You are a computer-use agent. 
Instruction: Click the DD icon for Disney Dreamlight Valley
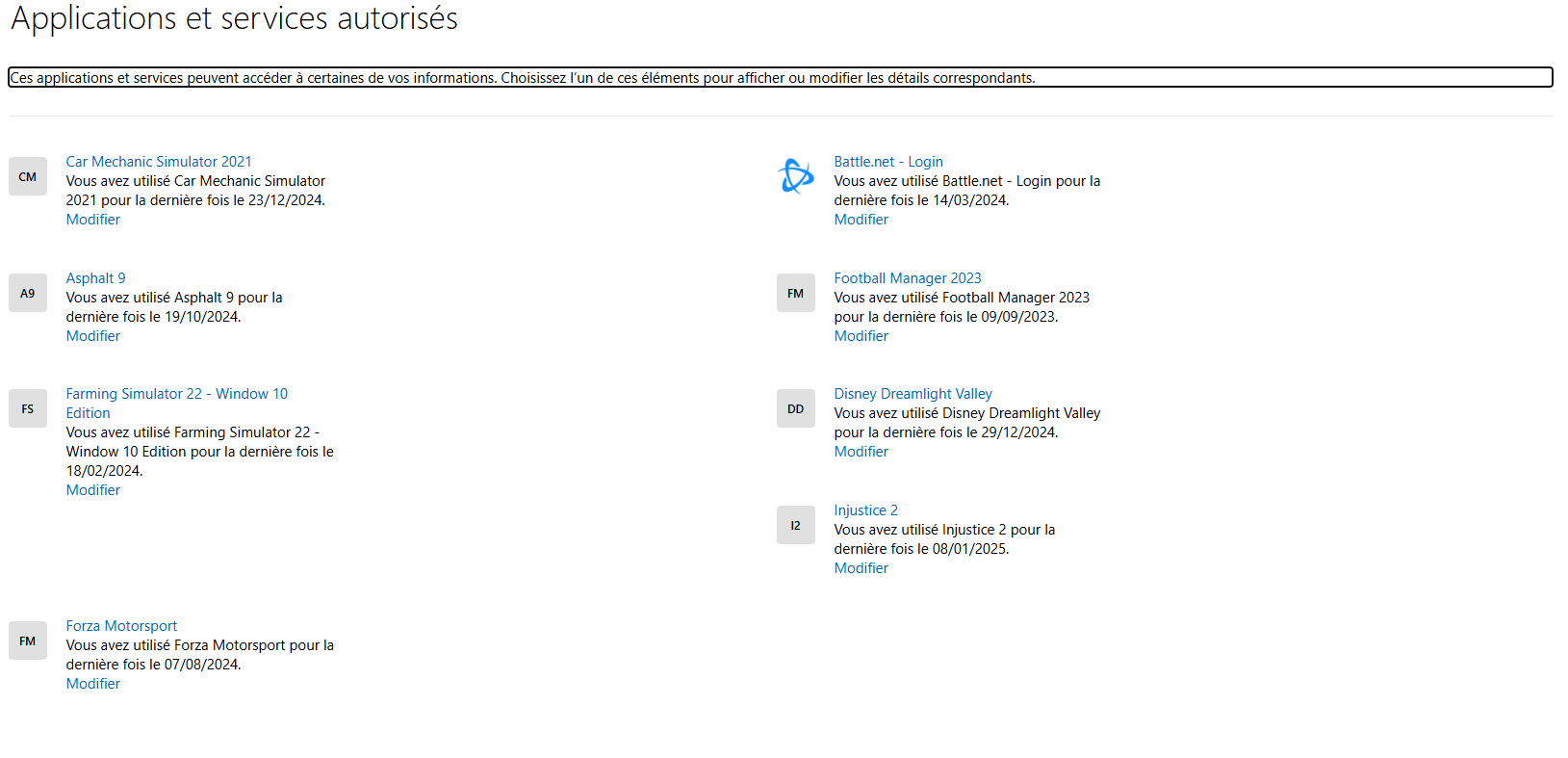pyautogui.click(x=796, y=408)
